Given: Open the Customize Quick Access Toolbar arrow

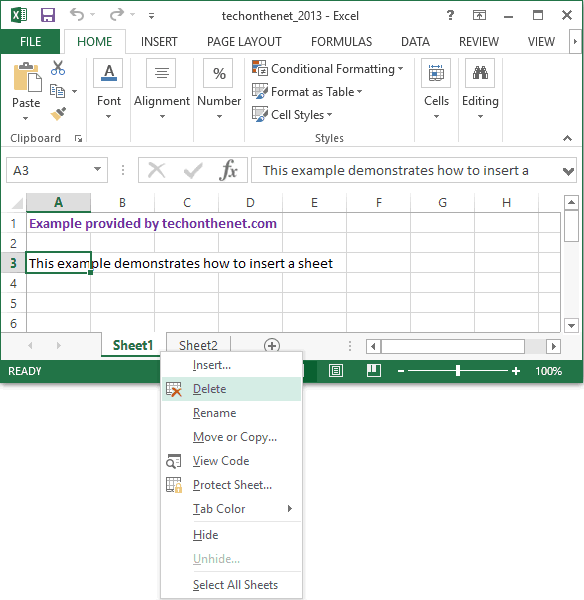Looking at the screenshot, I should point(152,16).
